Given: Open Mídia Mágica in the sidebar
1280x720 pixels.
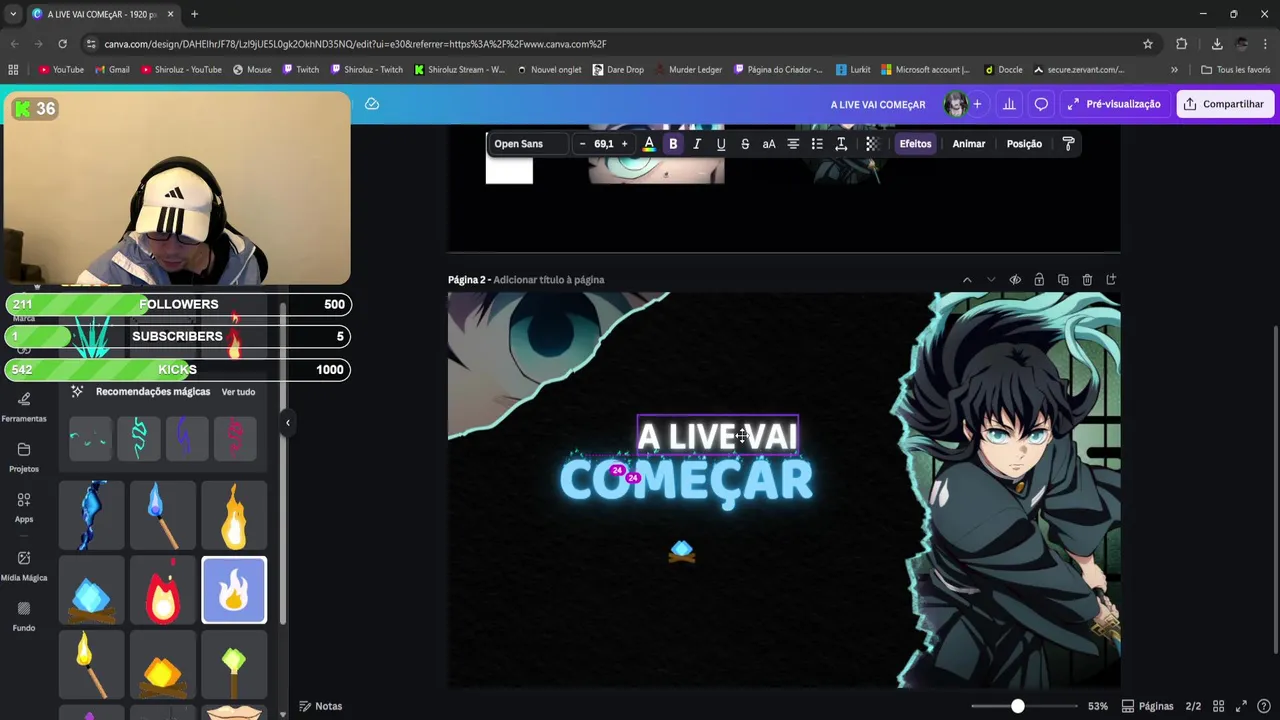Looking at the screenshot, I should pos(24,566).
